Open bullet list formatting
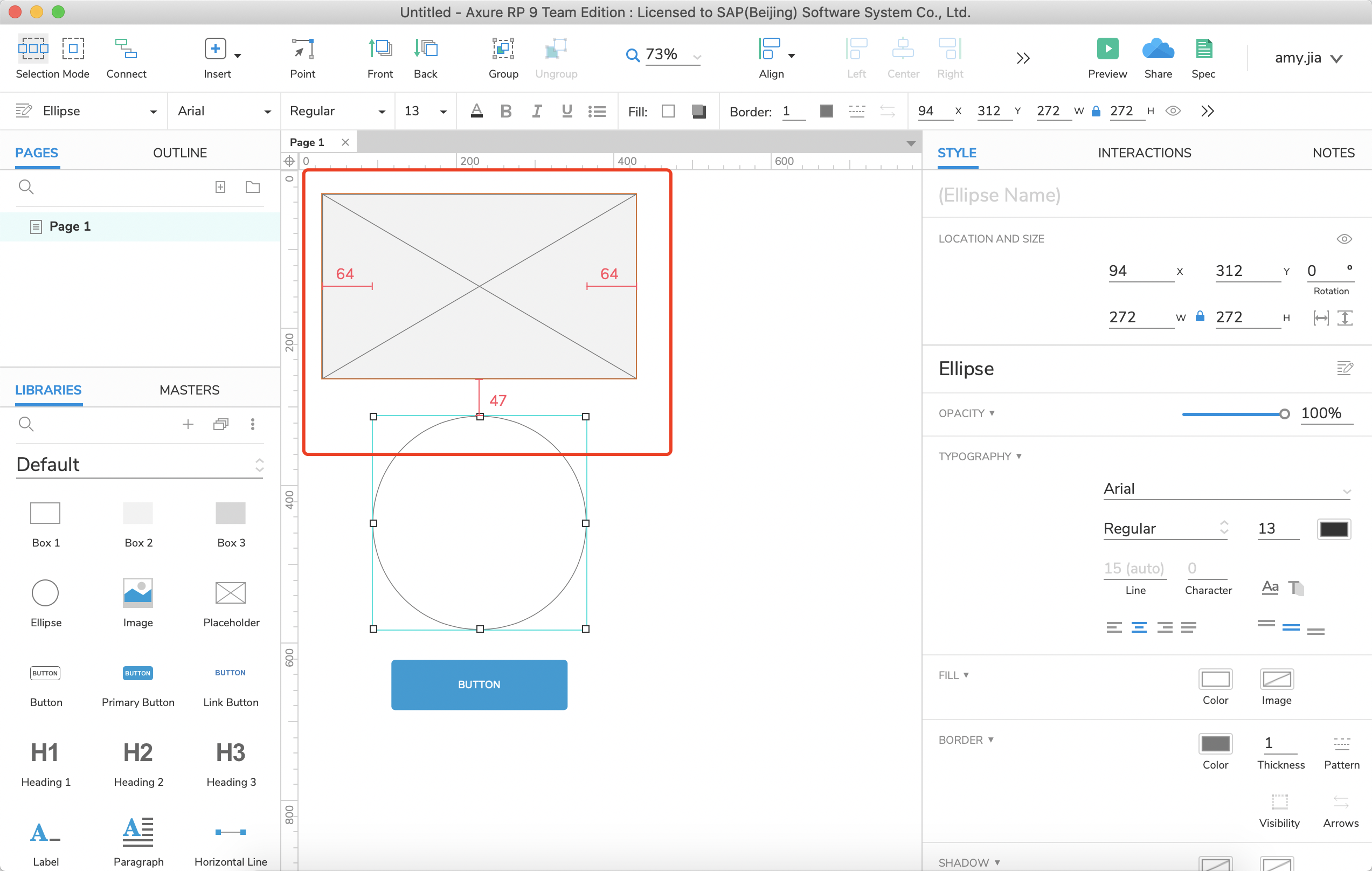This screenshot has height=871, width=1372. pyautogui.click(x=597, y=111)
